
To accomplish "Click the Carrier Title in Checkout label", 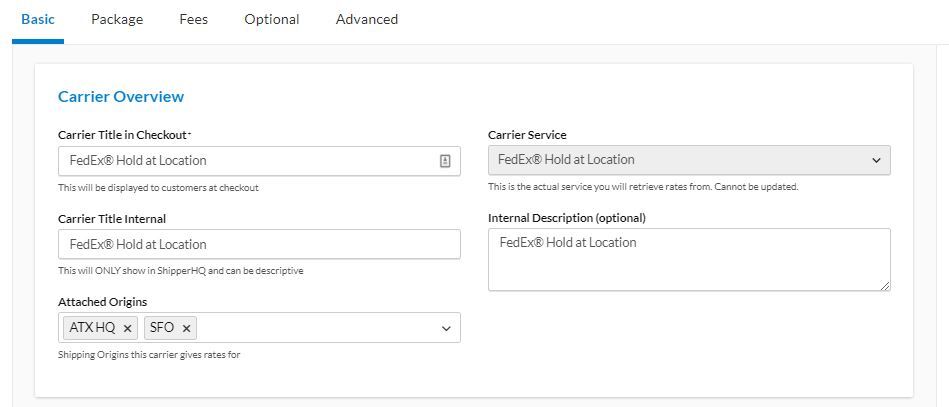I will pyautogui.click(x=123, y=135).
